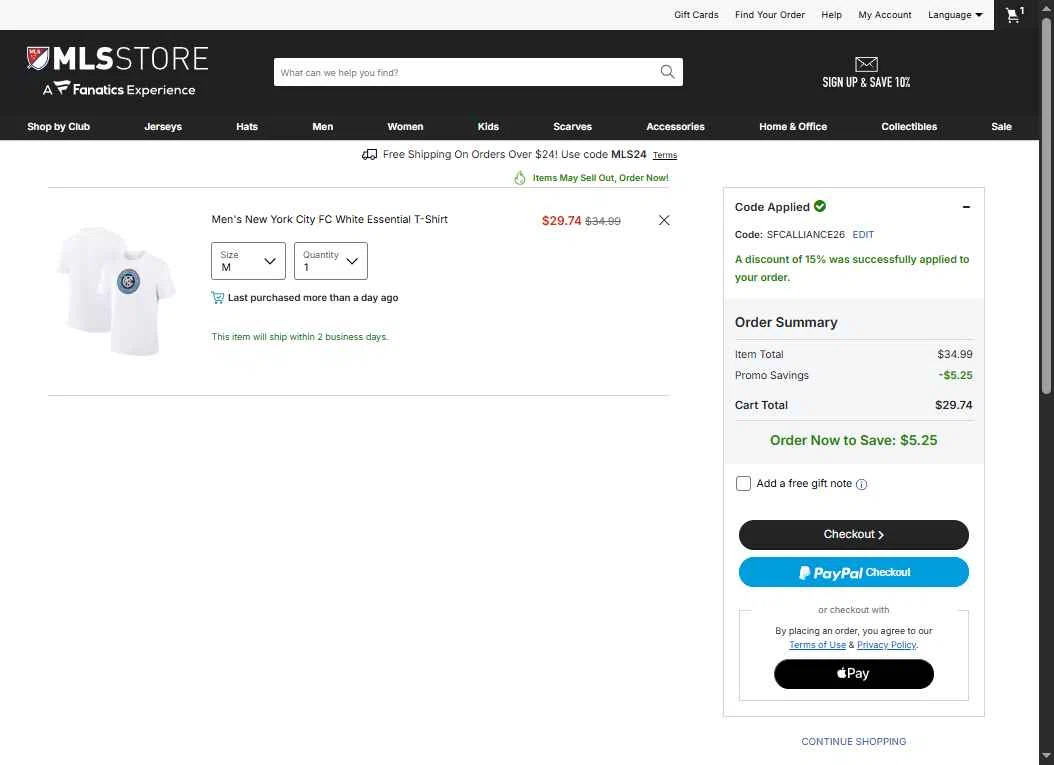Click the Order Now to Save: $5.25 text
Screen dimensions: 1054x765
[x=854, y=440]
